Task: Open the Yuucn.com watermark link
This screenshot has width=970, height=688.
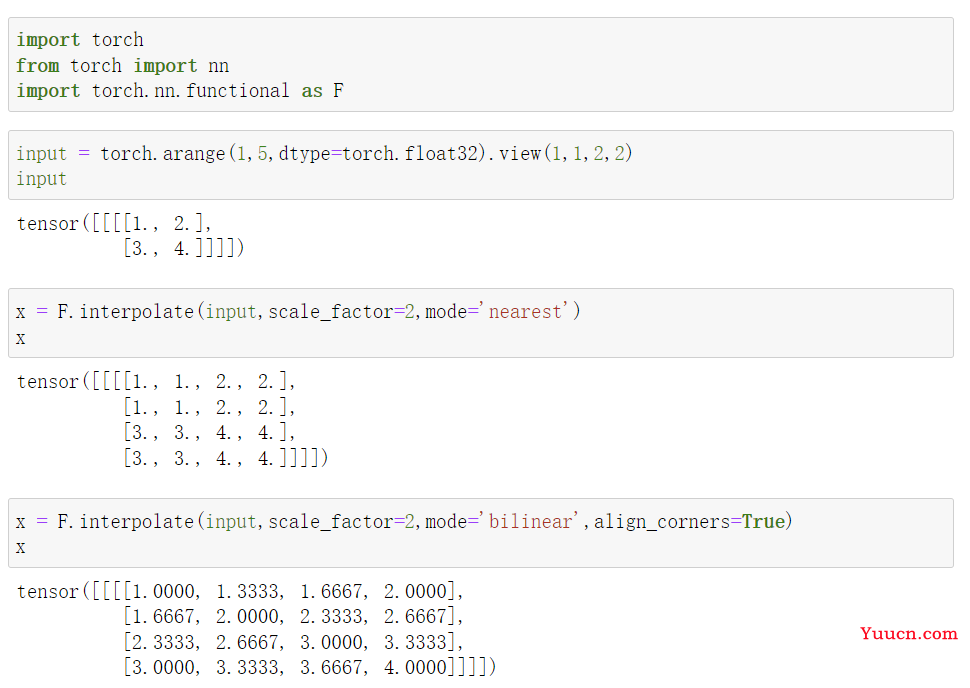Action: click(x=908, y=634)
